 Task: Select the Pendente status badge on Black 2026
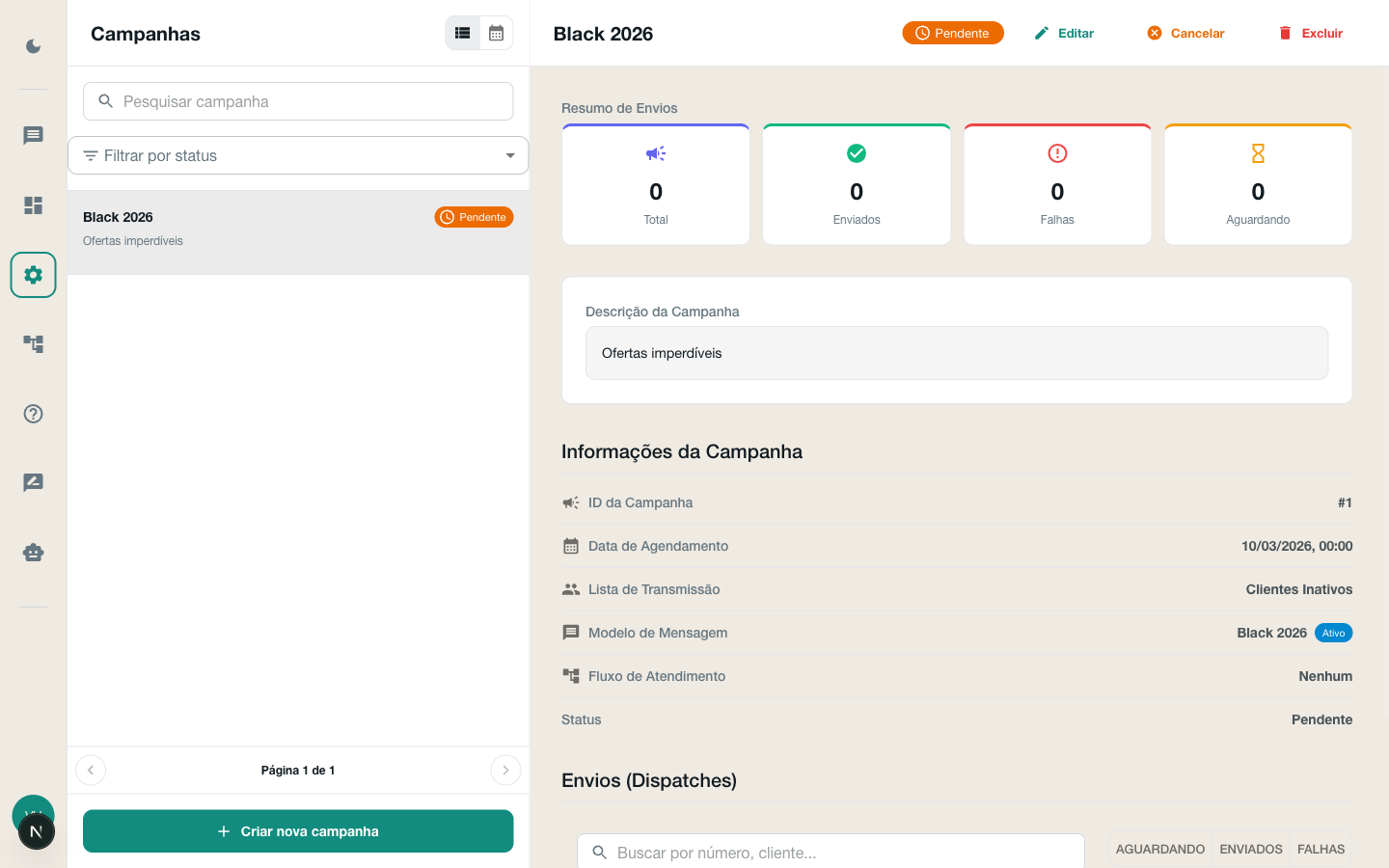474,217
